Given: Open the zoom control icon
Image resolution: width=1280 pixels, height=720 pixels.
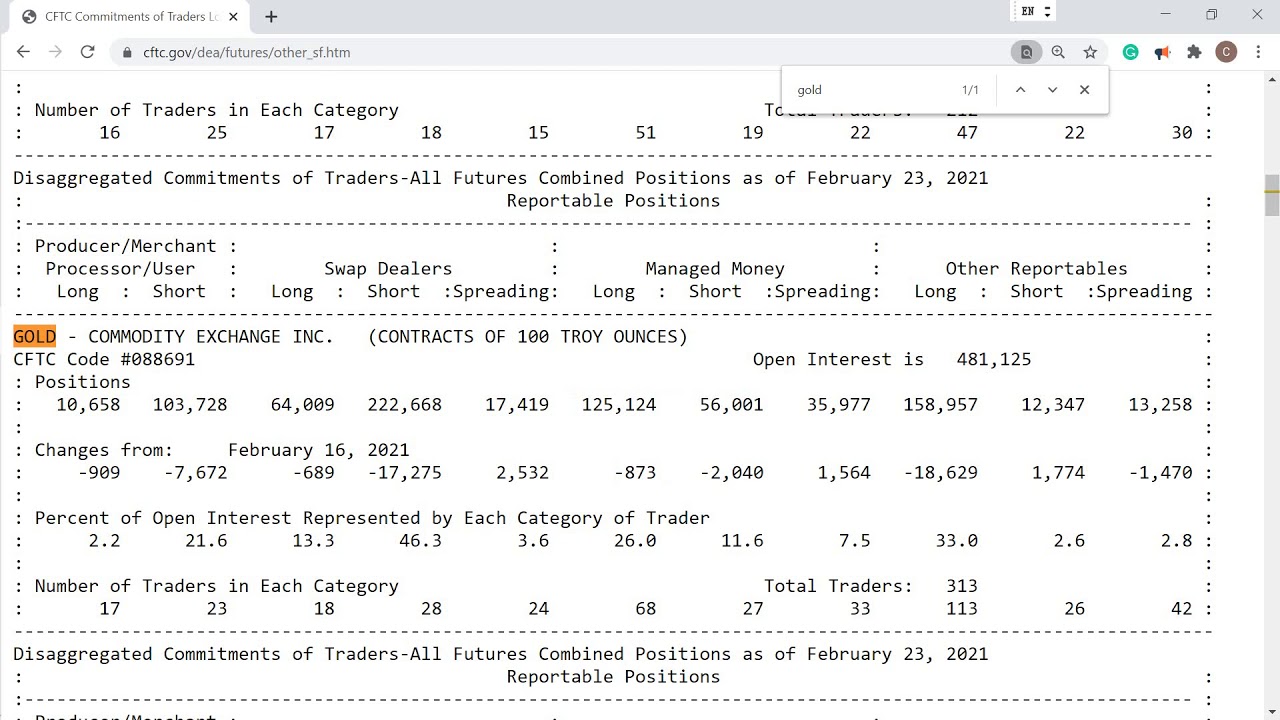Looking at the screenshot, I should [x=1058, y=52].
